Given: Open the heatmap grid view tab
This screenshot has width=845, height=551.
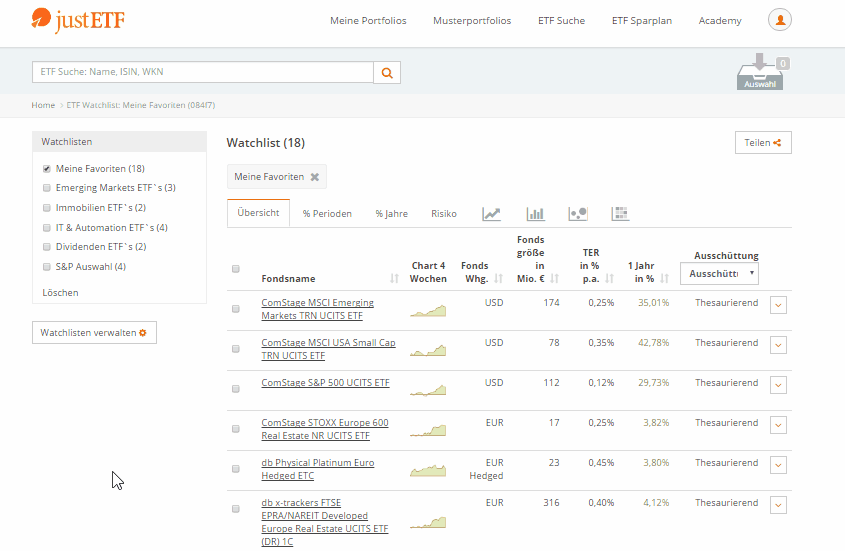Looking at the screenshot, I should pos(620,213).
